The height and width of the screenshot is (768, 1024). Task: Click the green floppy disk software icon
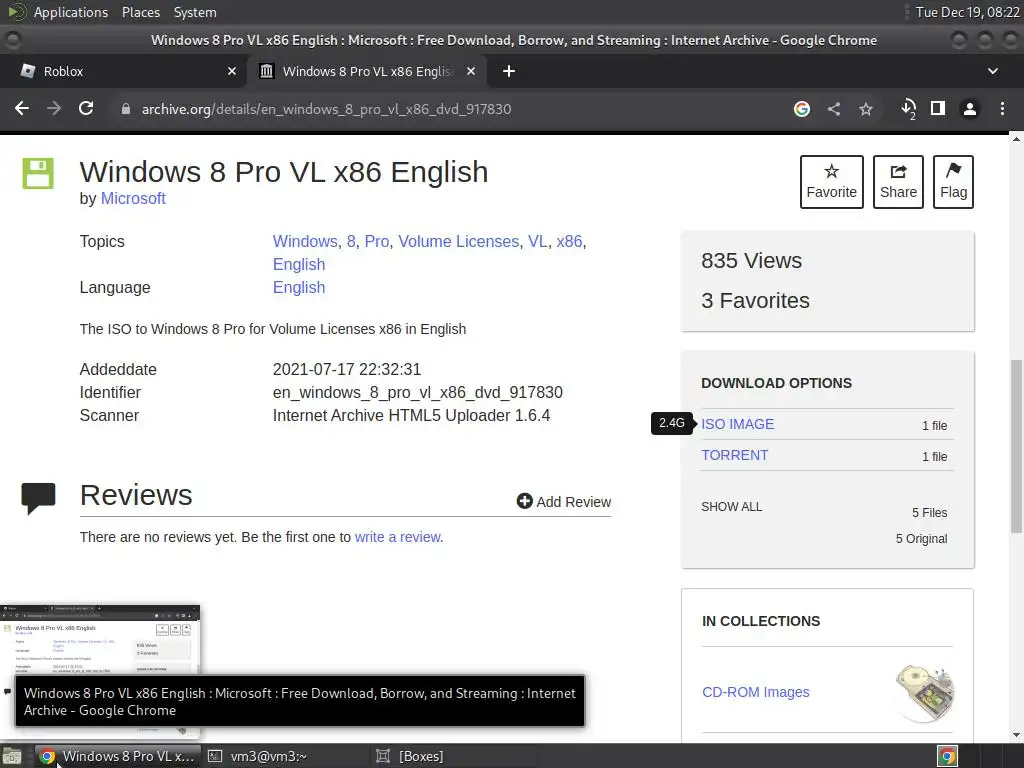coord(38,173)
